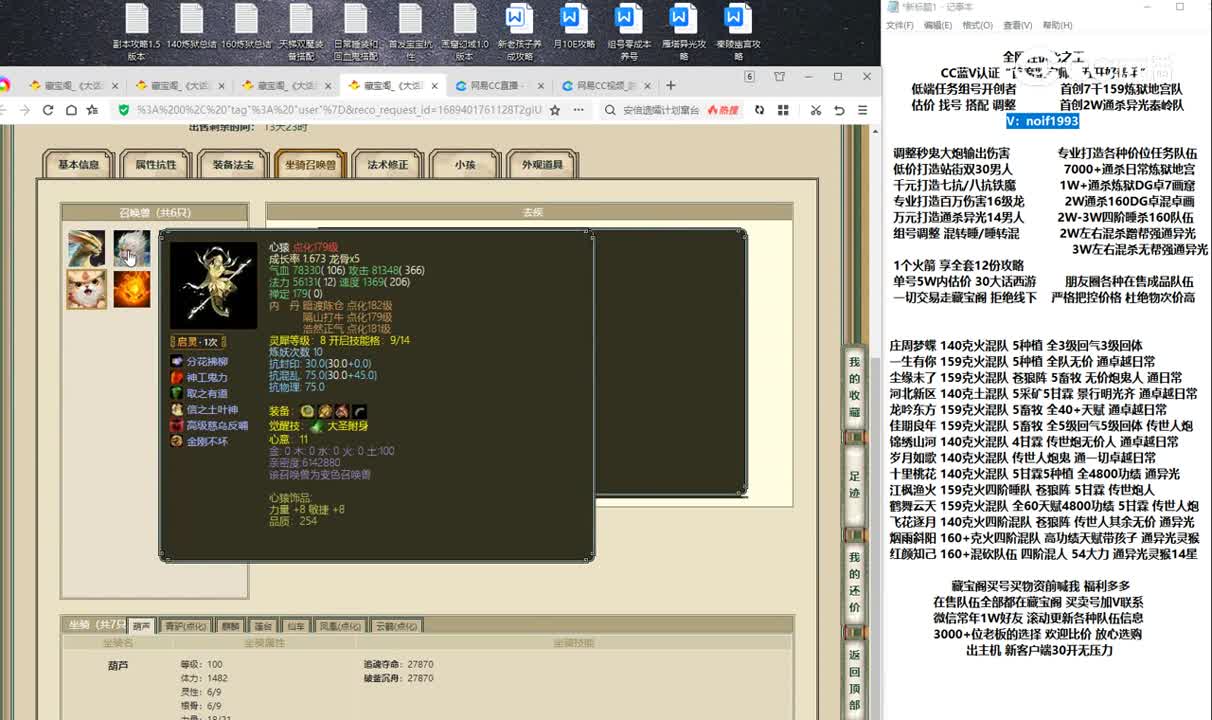Select the dragon summoned beast portrait
The image size is (1212, 720).
[86, 248]
